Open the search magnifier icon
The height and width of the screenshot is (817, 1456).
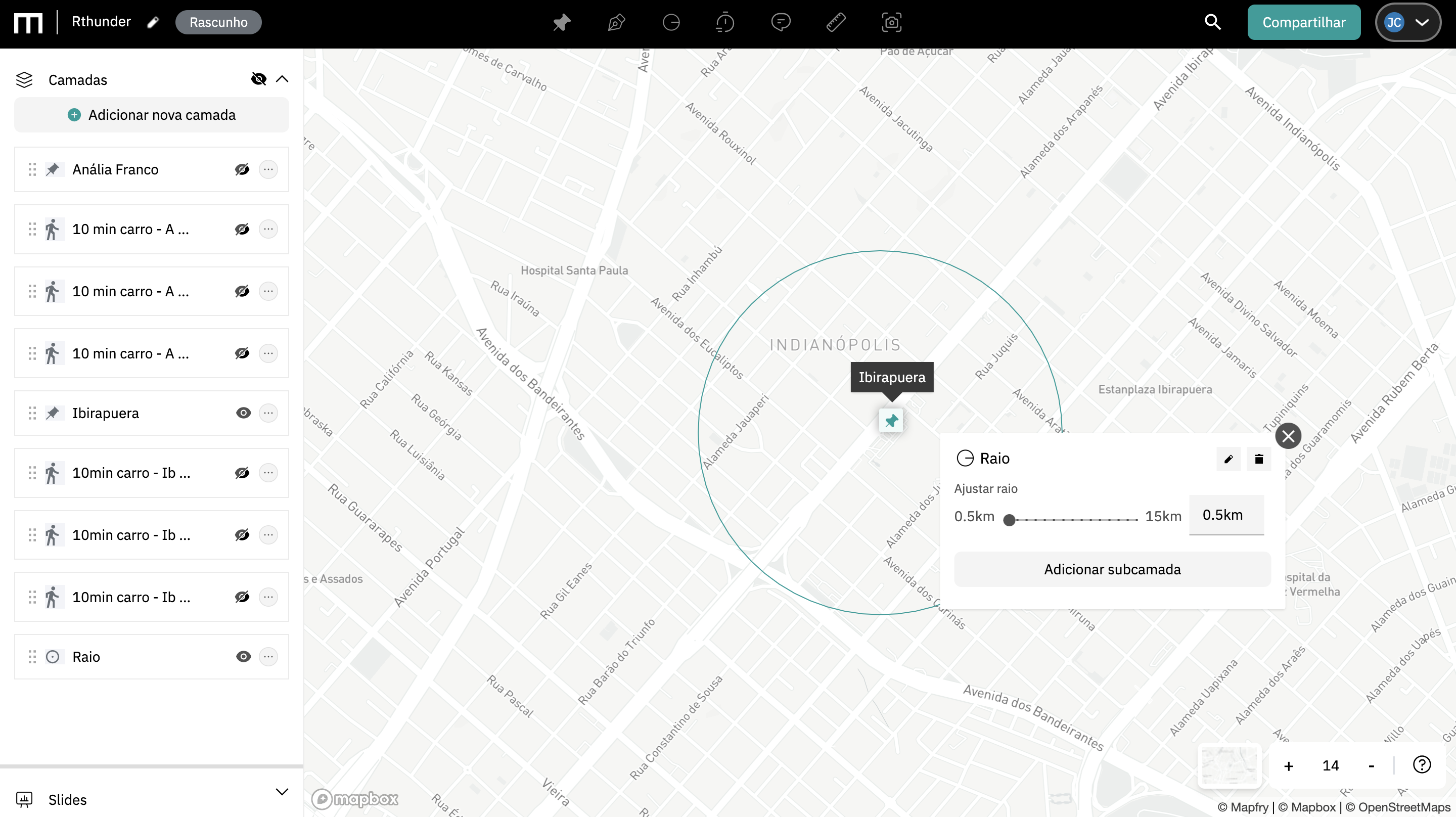[x=1212, y=22]
